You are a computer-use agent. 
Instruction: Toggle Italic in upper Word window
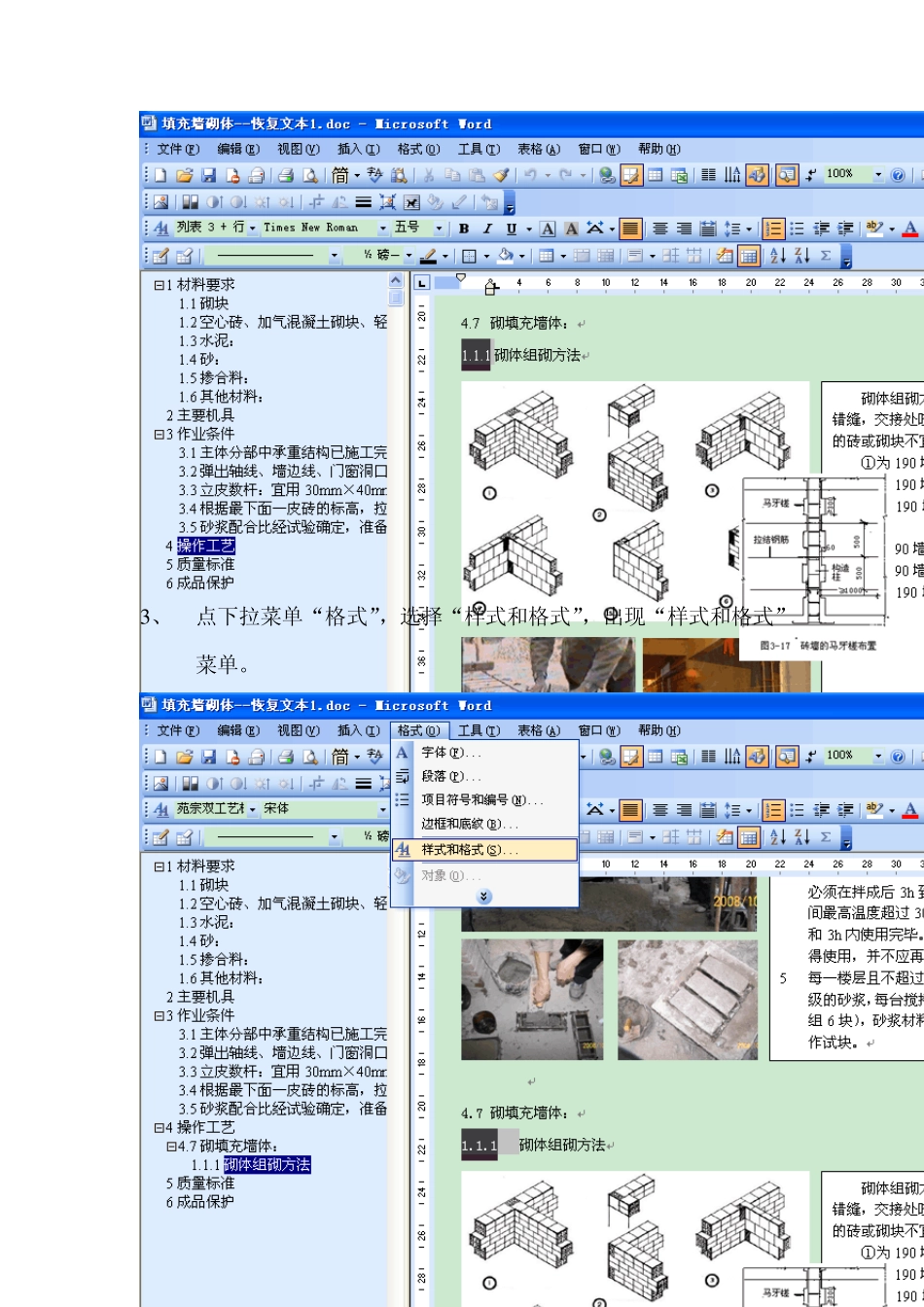(x=487, y=229)
